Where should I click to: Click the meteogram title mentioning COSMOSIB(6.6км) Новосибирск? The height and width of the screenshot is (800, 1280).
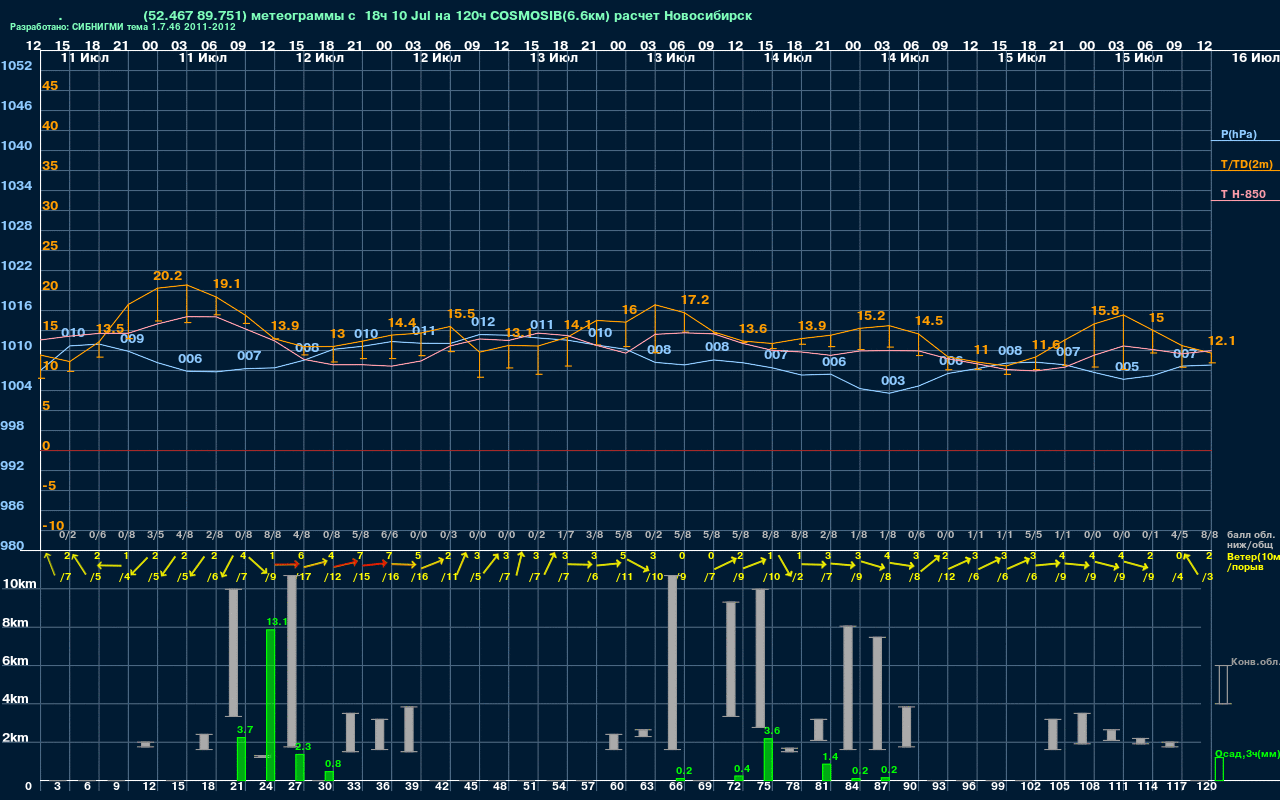pyautogui.click(x=448, y=16)
